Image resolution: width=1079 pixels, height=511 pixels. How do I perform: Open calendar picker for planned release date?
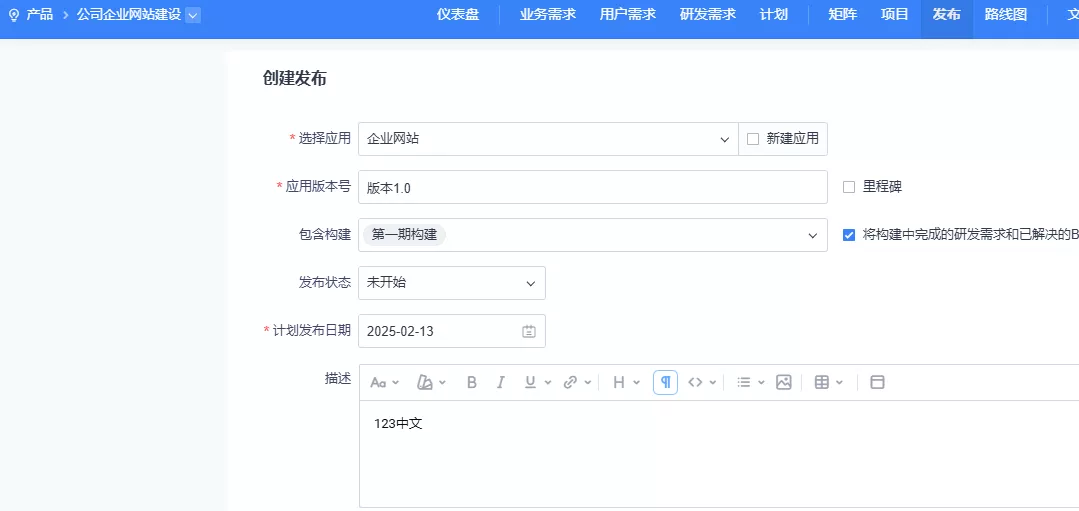click(x=529, y=331)
